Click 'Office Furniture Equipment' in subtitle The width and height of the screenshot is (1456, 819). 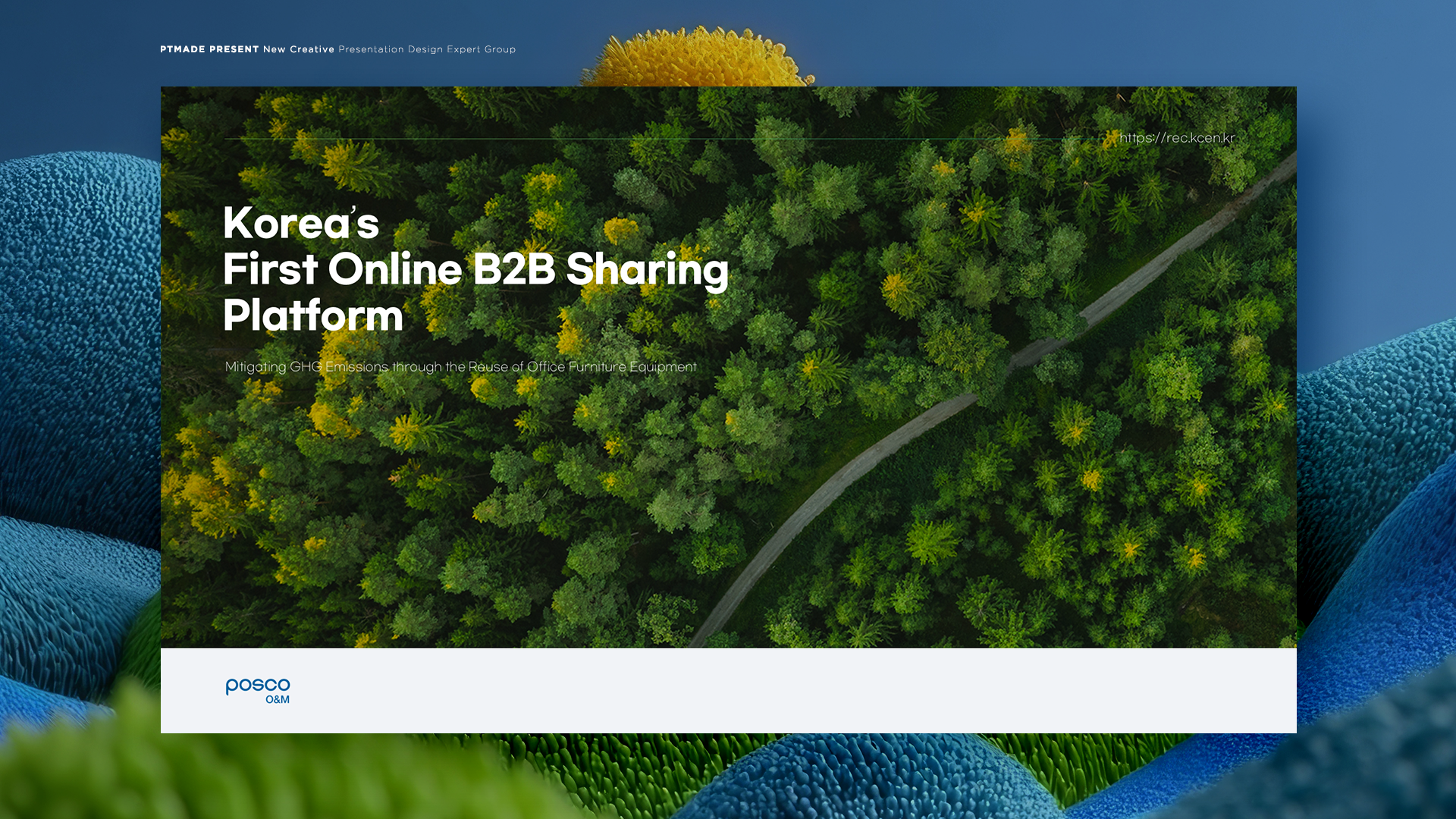click(x=611, y=367)
